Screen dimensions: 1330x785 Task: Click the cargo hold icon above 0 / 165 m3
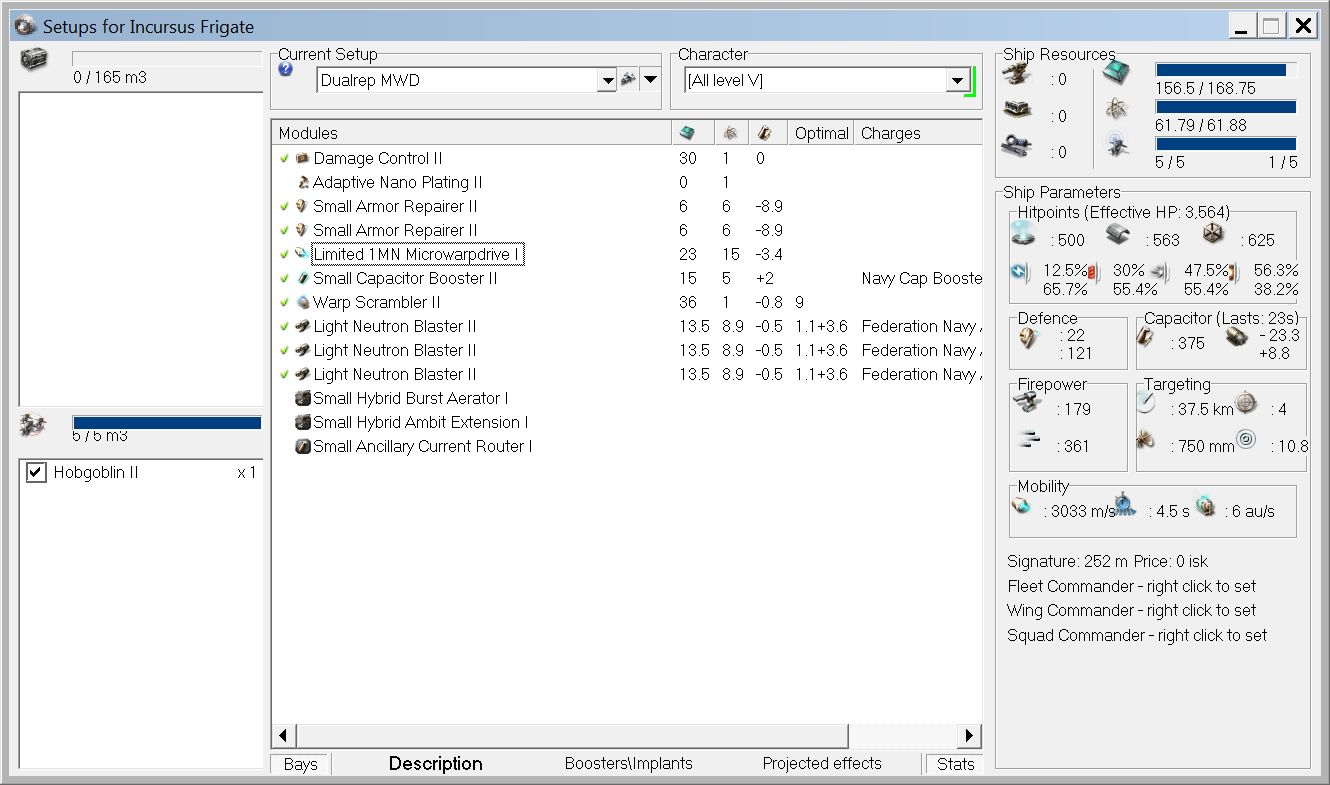(x=34, y=59)
